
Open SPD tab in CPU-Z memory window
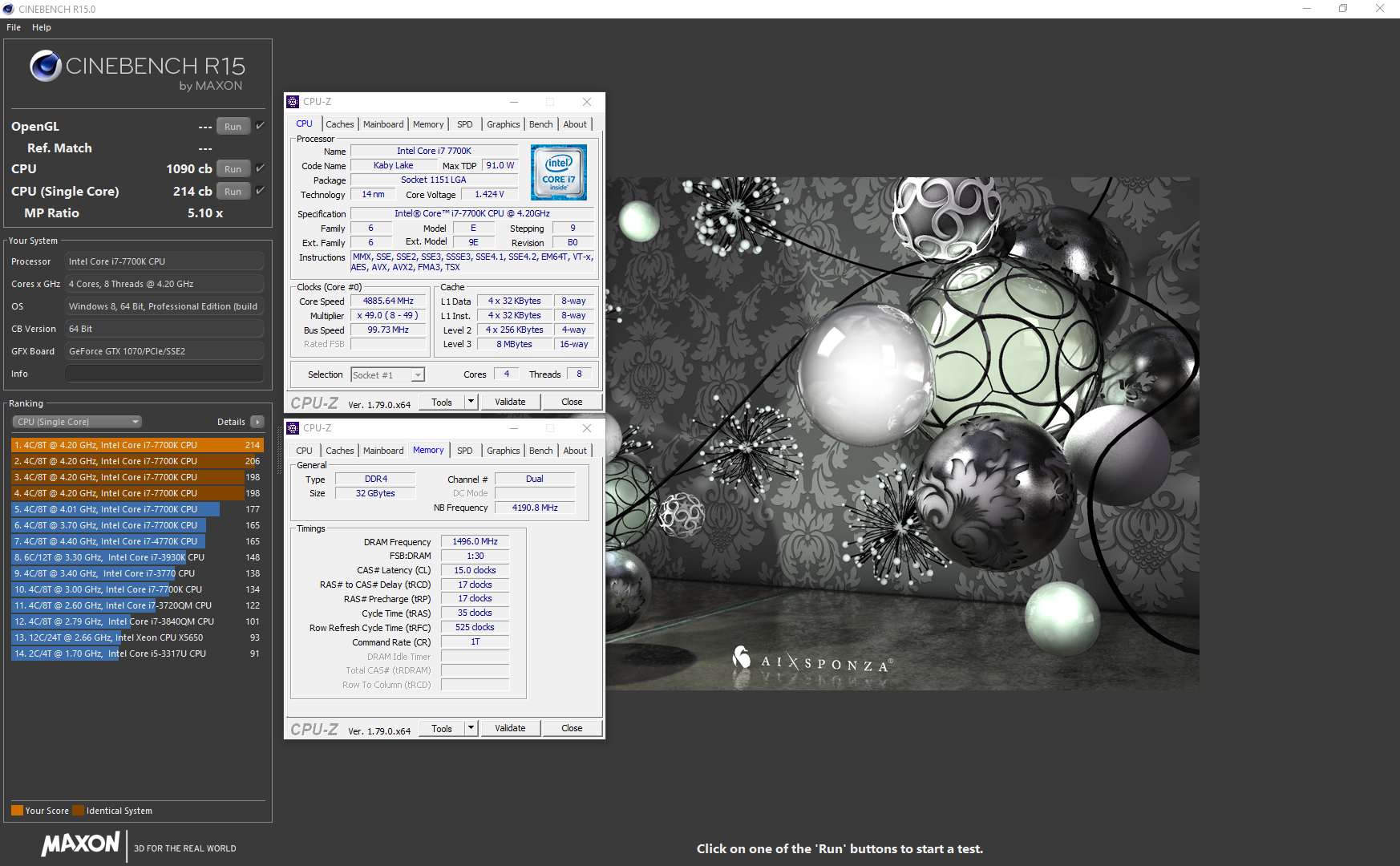[465, 451]
